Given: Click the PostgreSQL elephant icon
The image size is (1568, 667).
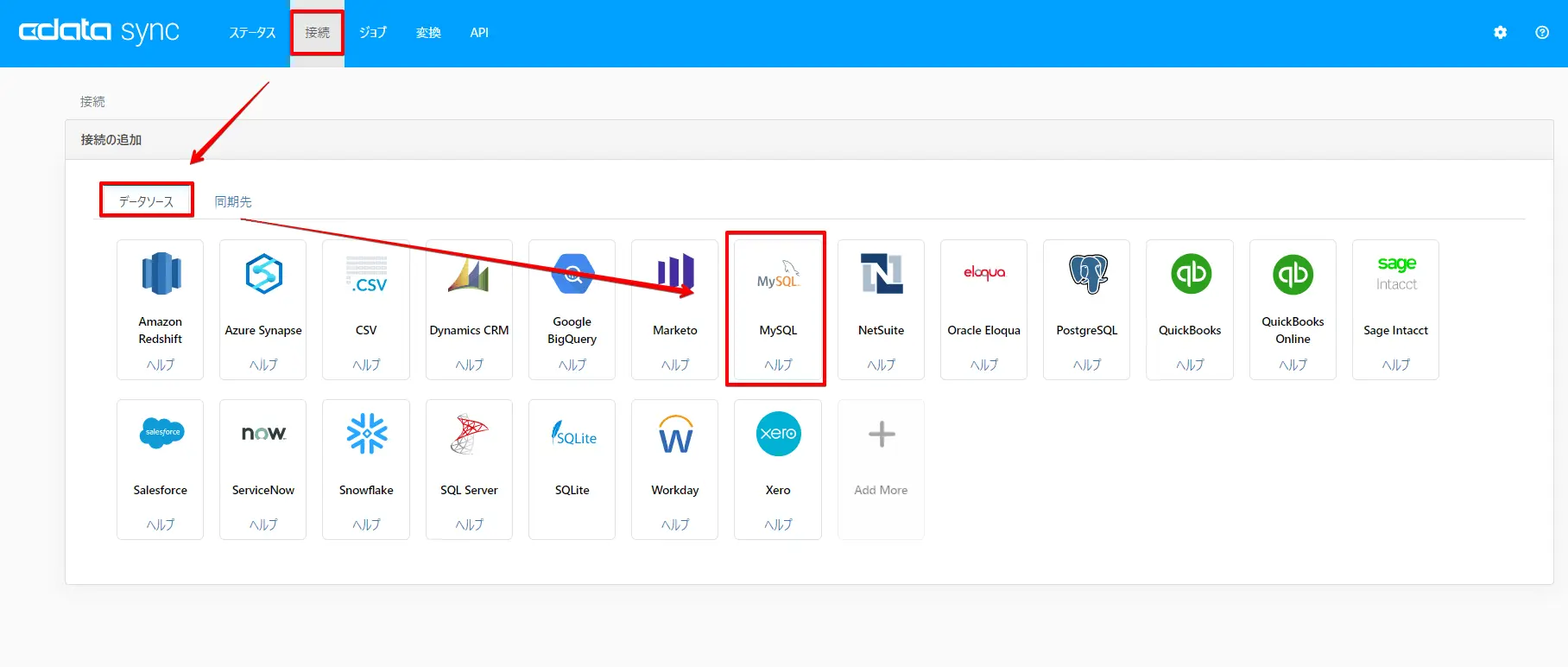Looking at the screenshot, I should 1088,274.
